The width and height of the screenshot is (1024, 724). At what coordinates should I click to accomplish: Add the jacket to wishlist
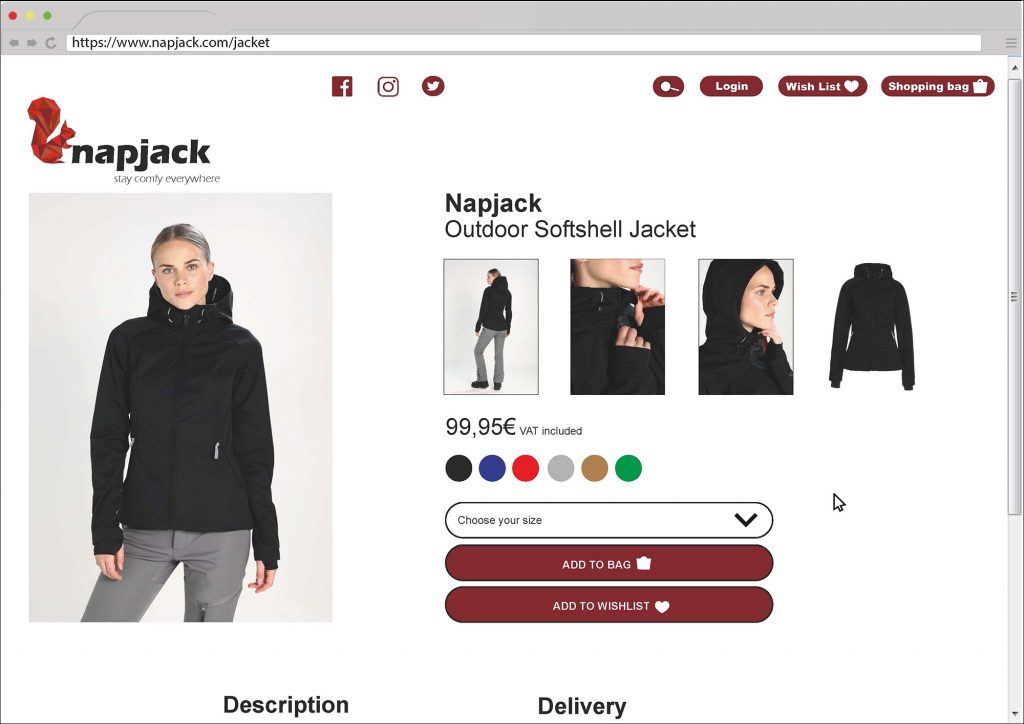tap(609, 605)
